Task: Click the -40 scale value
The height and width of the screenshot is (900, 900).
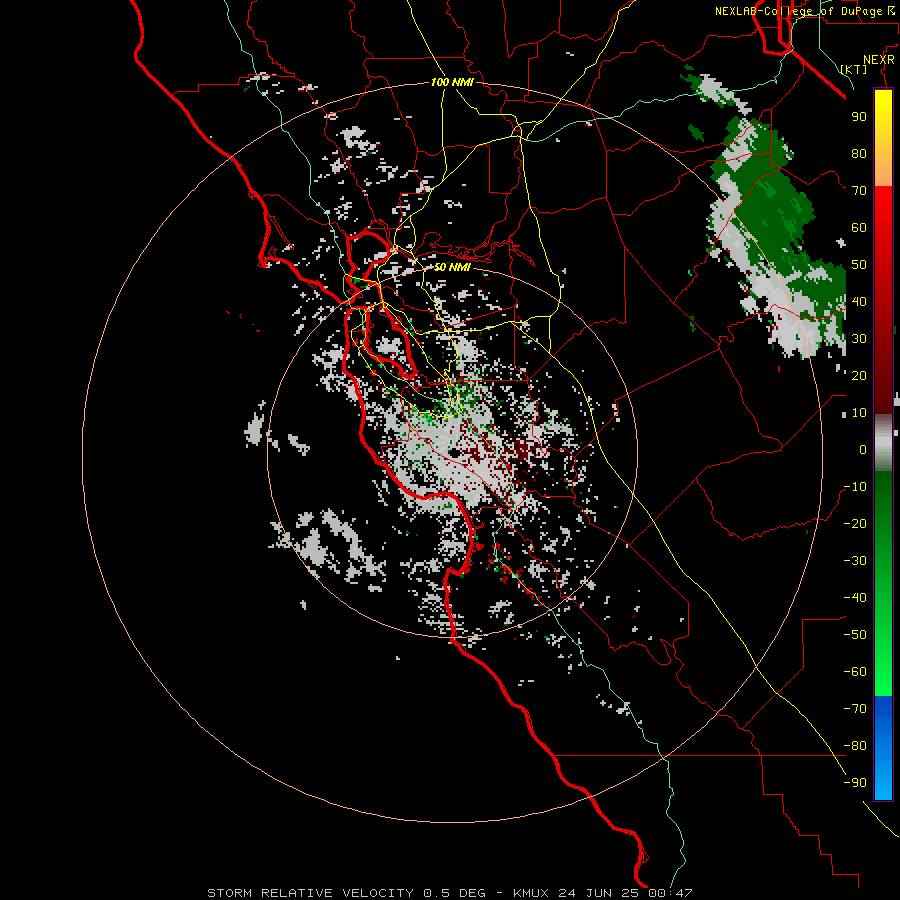Action: pos(855,598)
